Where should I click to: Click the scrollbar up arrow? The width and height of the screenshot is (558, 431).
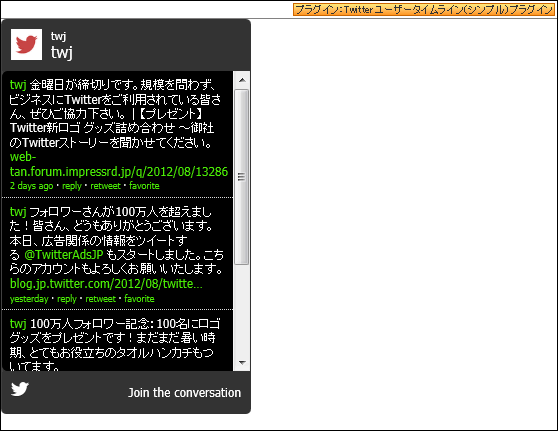[242, 80]
